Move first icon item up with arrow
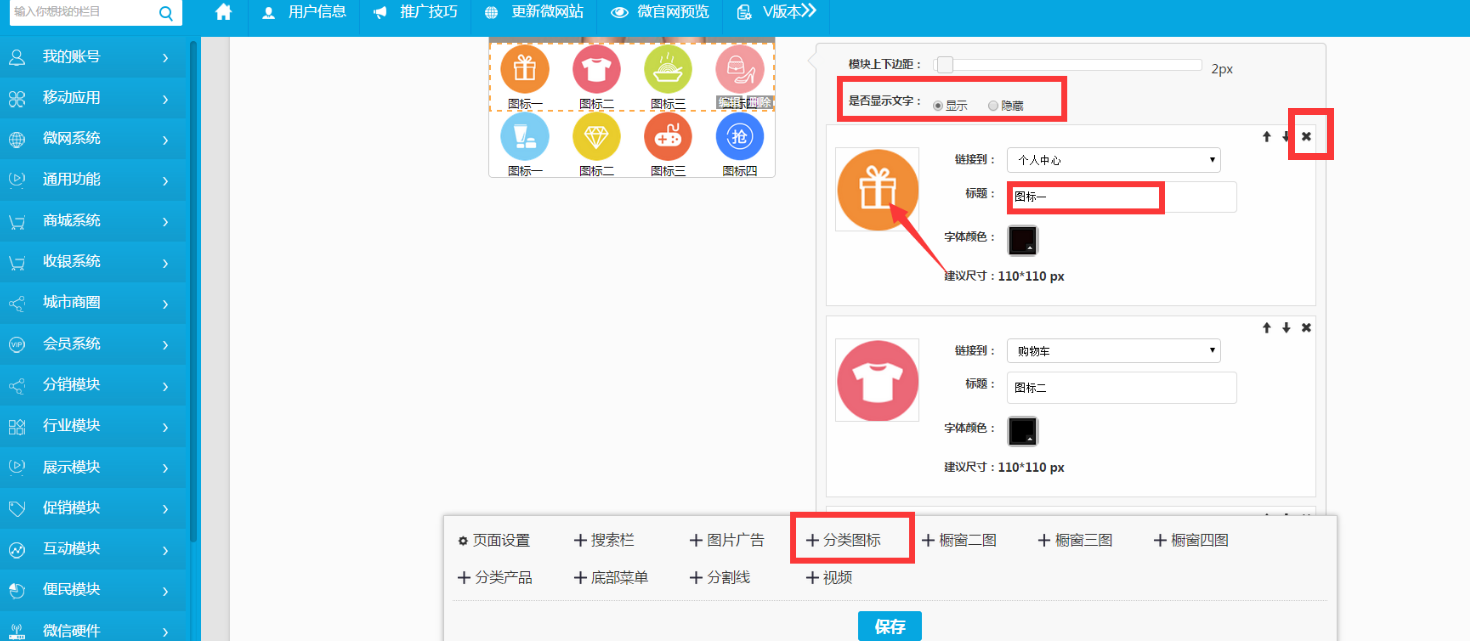1470x641 pixels. [x=1266, y=136]
